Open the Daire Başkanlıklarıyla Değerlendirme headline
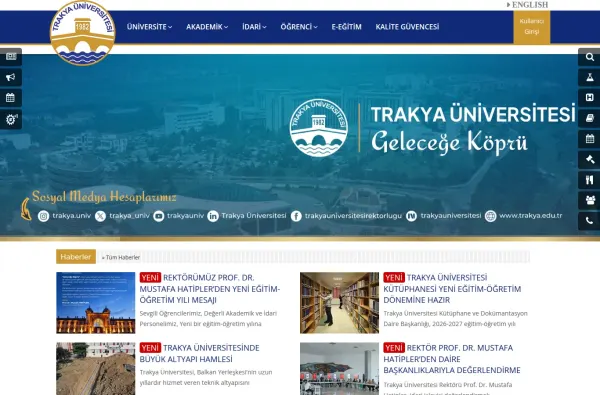The width and height of the screenshot is (600, 395). (x=452, y=359)
